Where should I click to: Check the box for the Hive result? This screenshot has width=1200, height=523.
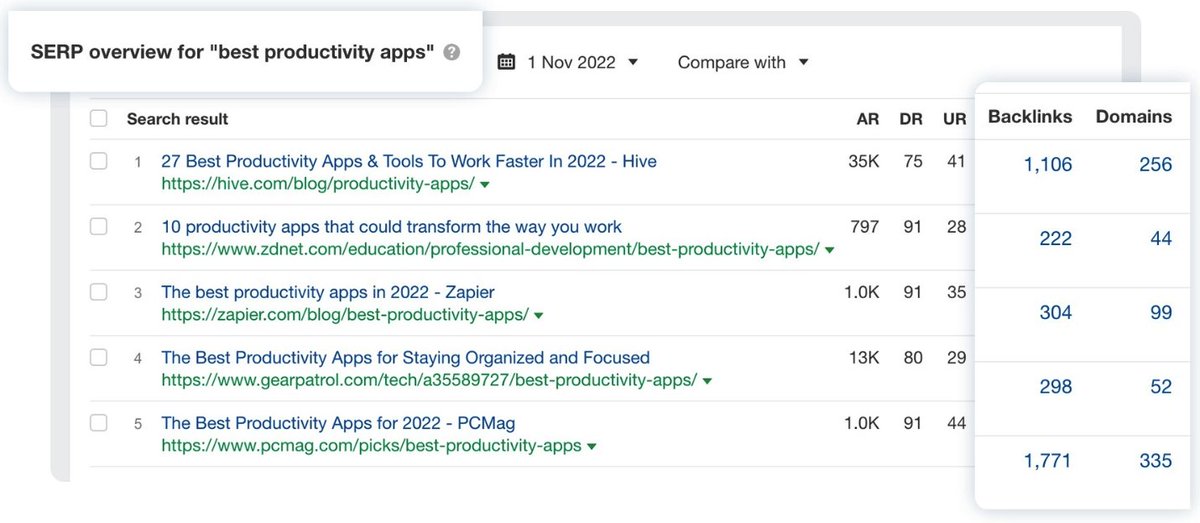point(99,161)
